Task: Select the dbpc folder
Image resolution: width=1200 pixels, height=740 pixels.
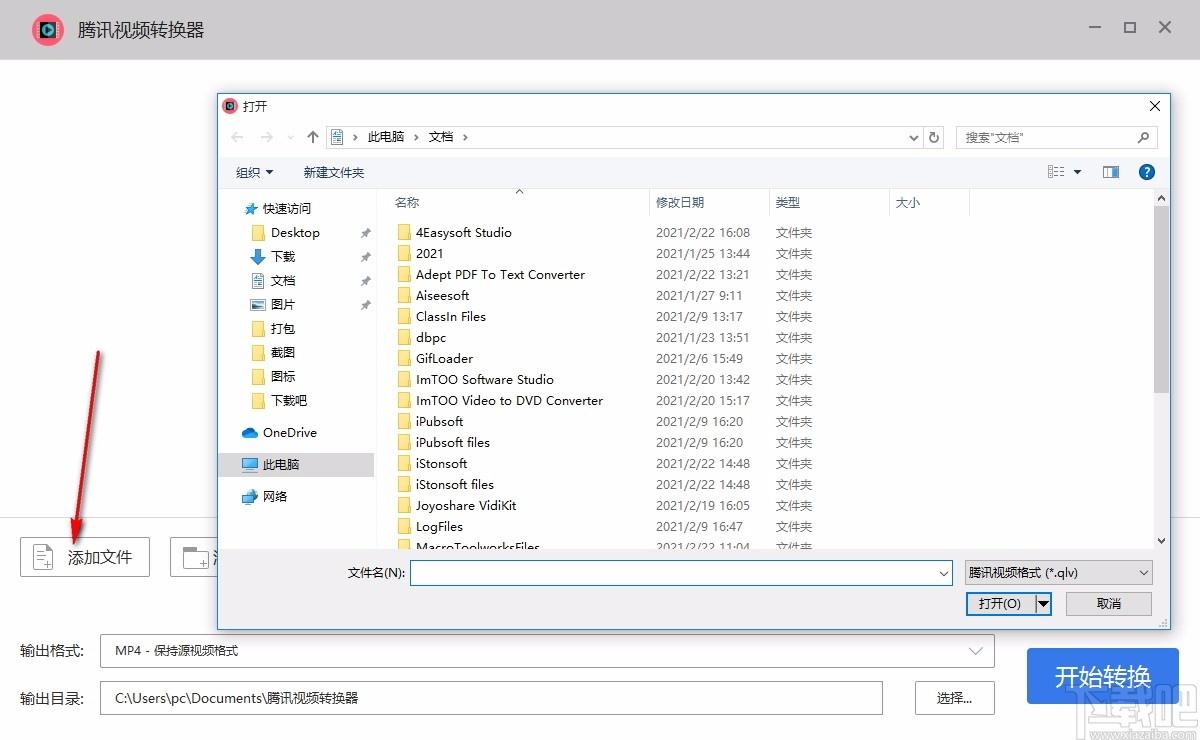Action: (430, 337)
